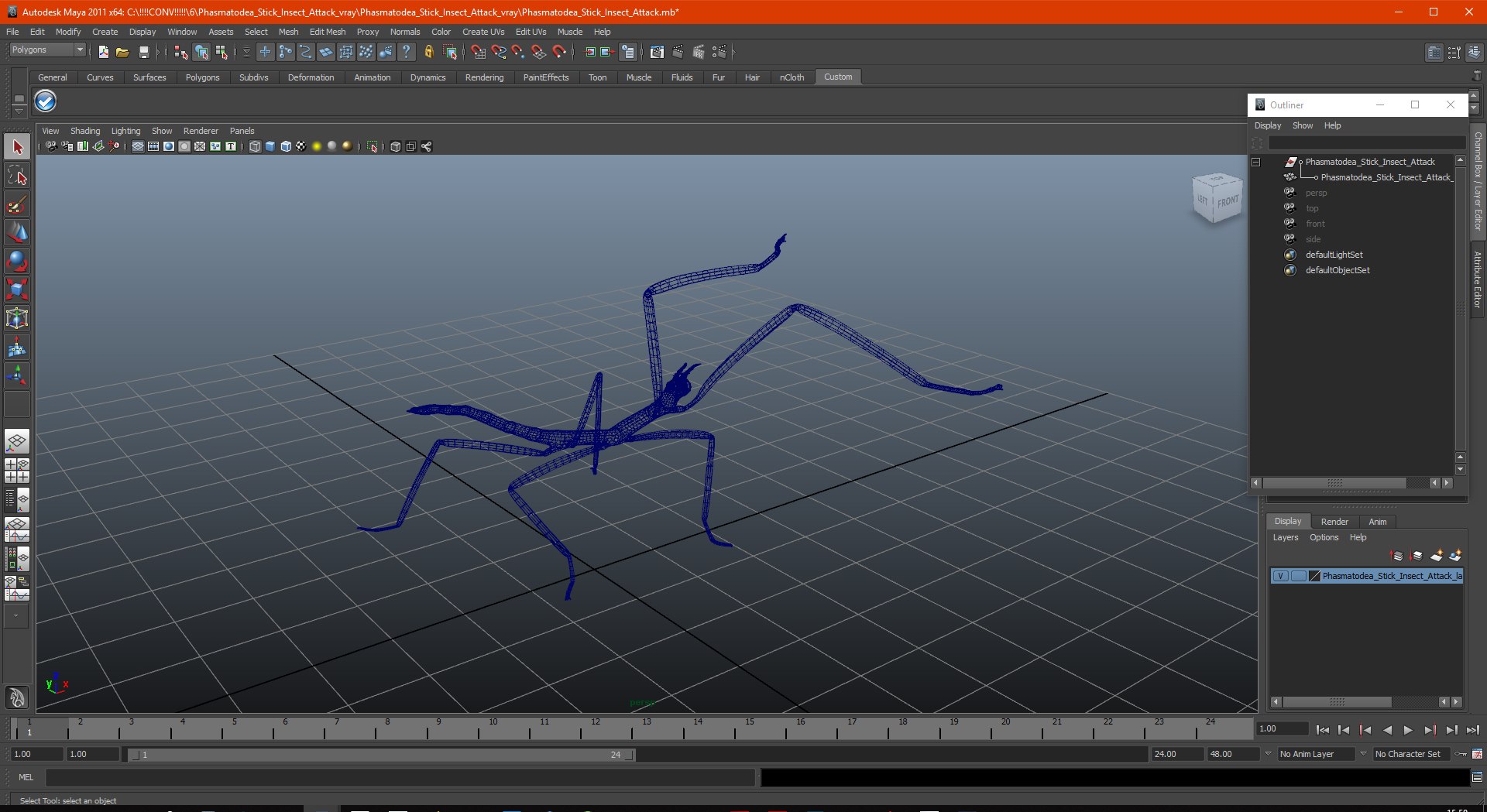Click the question mark selection mask icon
This screenshot has width=1487, height=812.
406,52
